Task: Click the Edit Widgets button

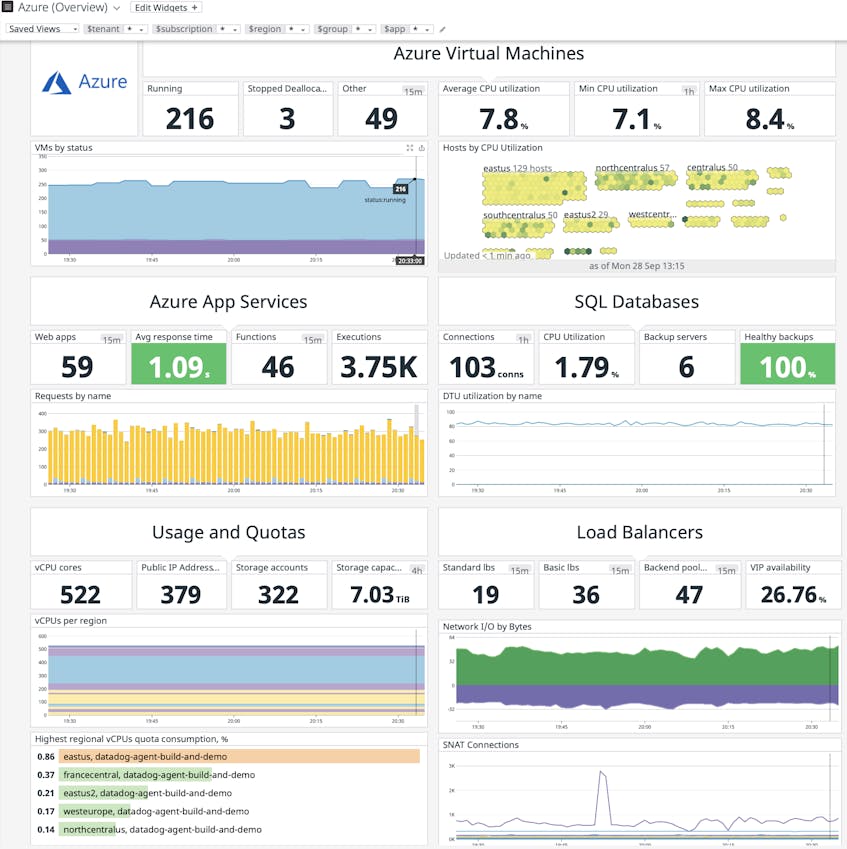Action: pyautogui.click(x=166, y=8)
